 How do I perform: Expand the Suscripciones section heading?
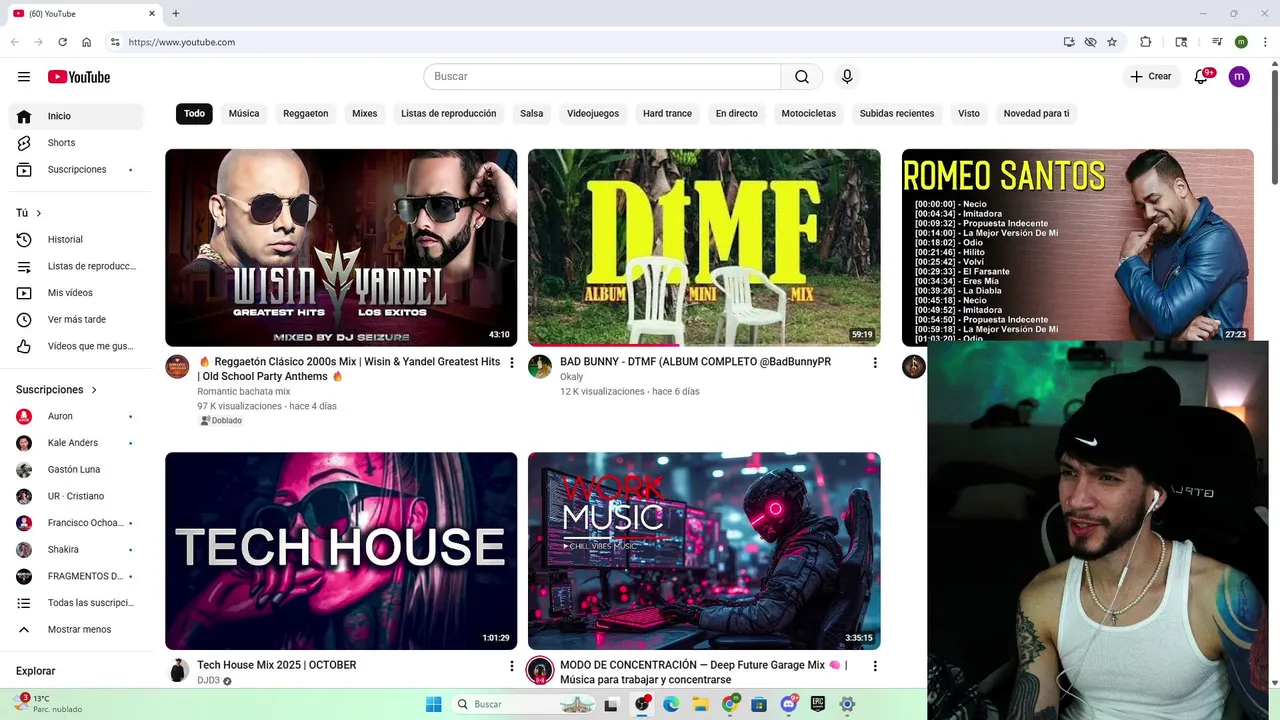tap(57, 390)
